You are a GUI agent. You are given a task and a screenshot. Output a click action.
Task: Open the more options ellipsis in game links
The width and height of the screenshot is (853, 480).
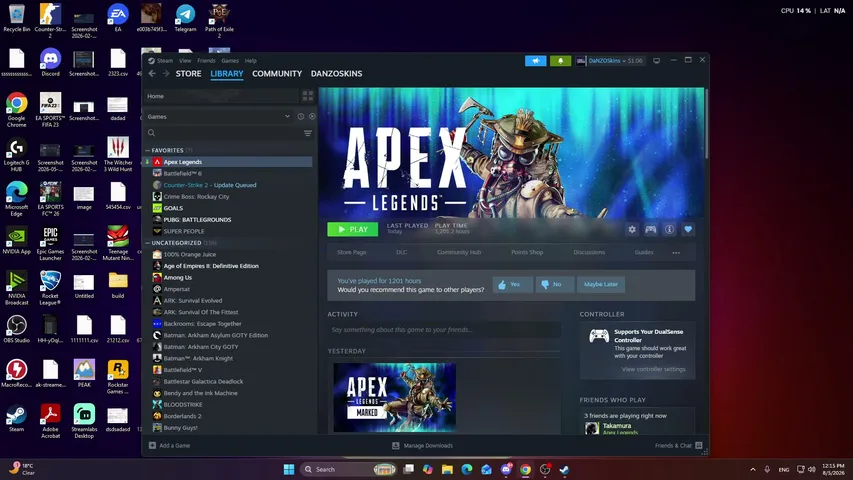point(676,253)
